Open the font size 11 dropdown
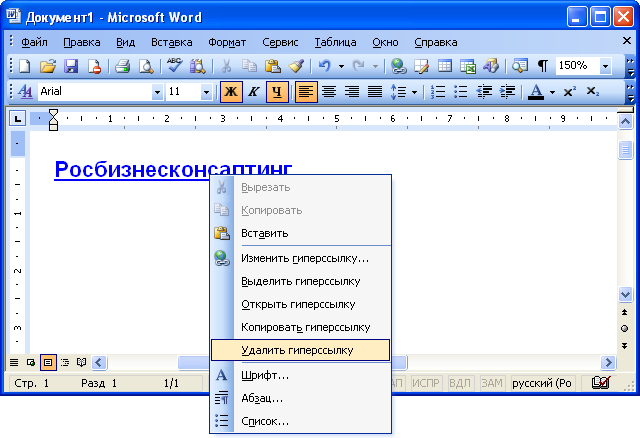This screenshot has height=438, width=640. tap(206, 92)
